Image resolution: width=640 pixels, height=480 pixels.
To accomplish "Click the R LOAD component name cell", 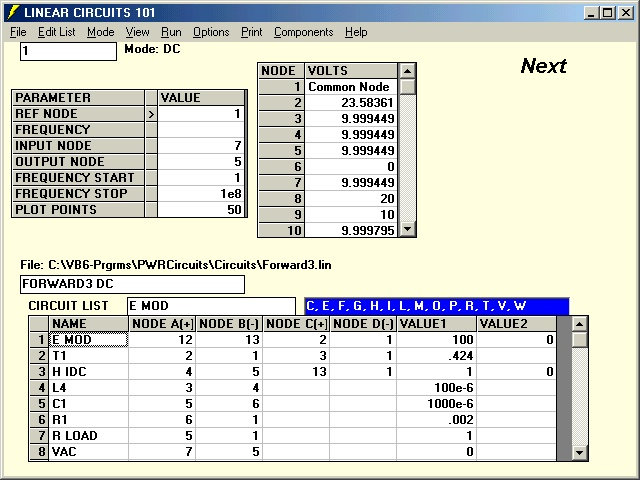I will click(89, 436).
